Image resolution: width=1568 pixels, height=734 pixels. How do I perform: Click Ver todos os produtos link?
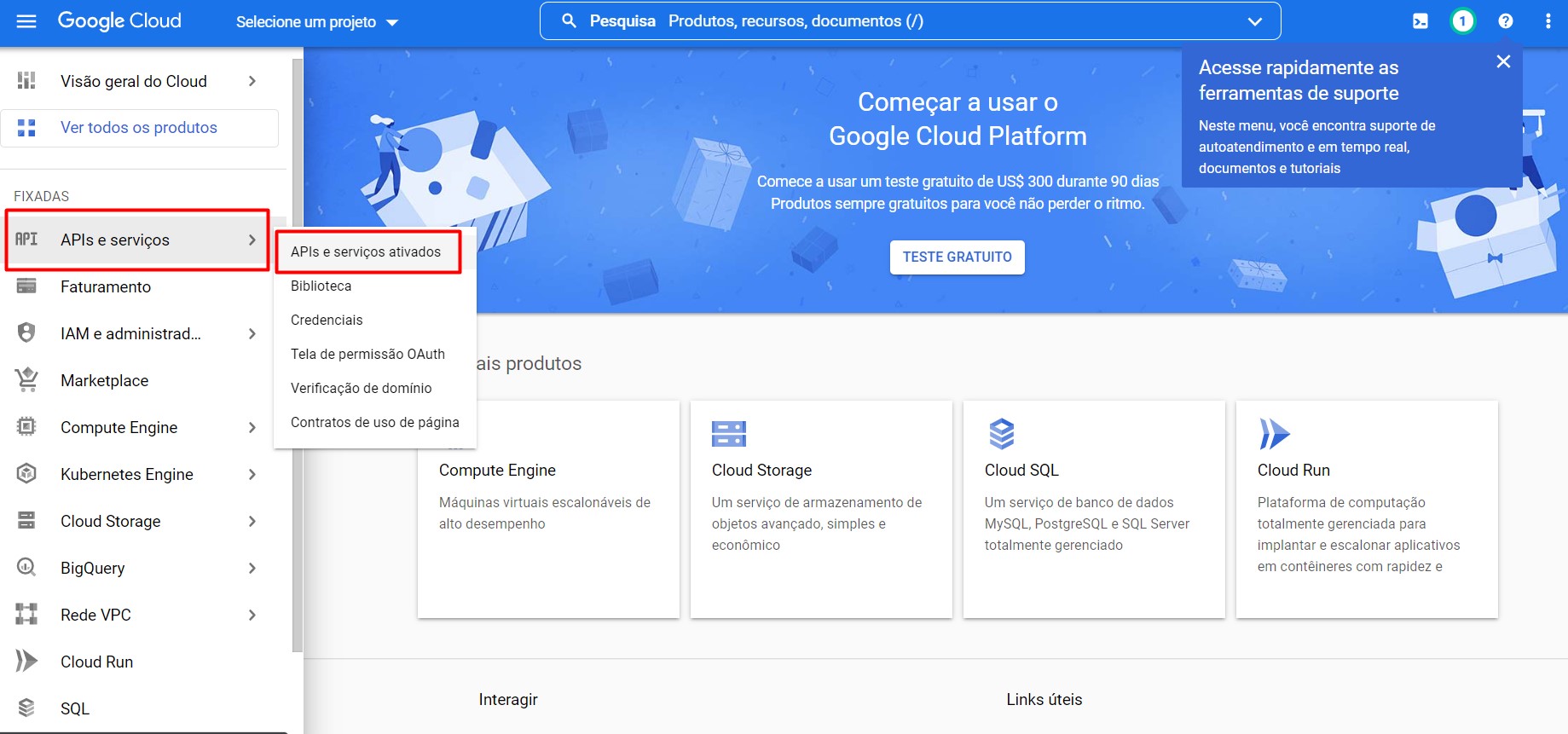pyautogui.click(x=139, y=128)
